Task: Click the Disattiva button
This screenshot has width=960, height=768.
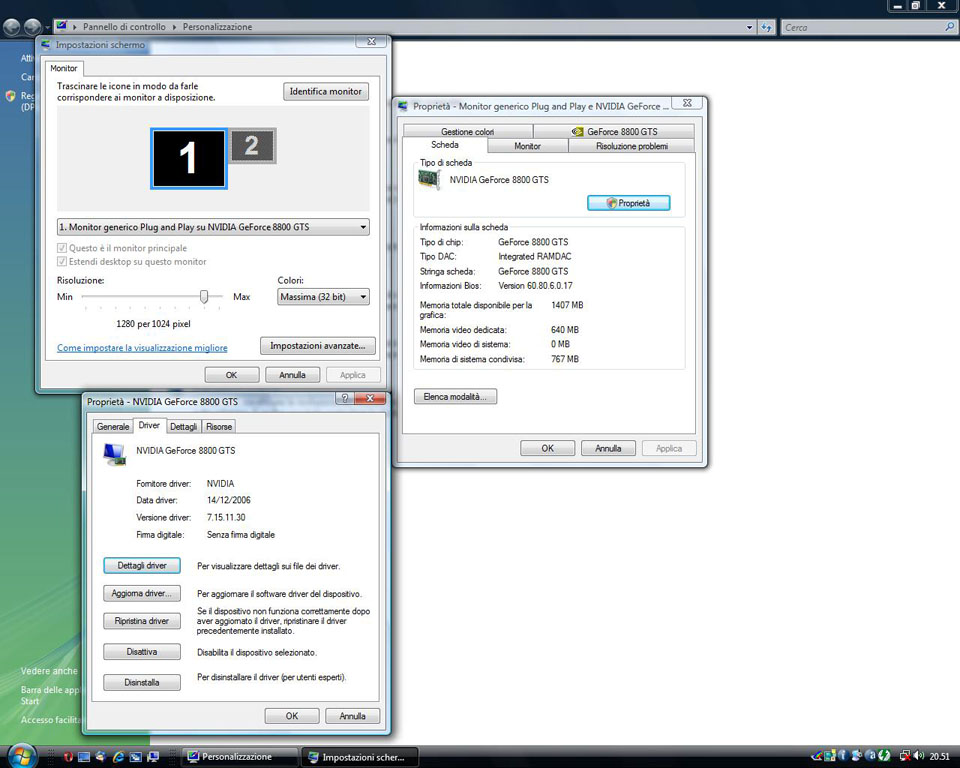Action: pos(142,652)
